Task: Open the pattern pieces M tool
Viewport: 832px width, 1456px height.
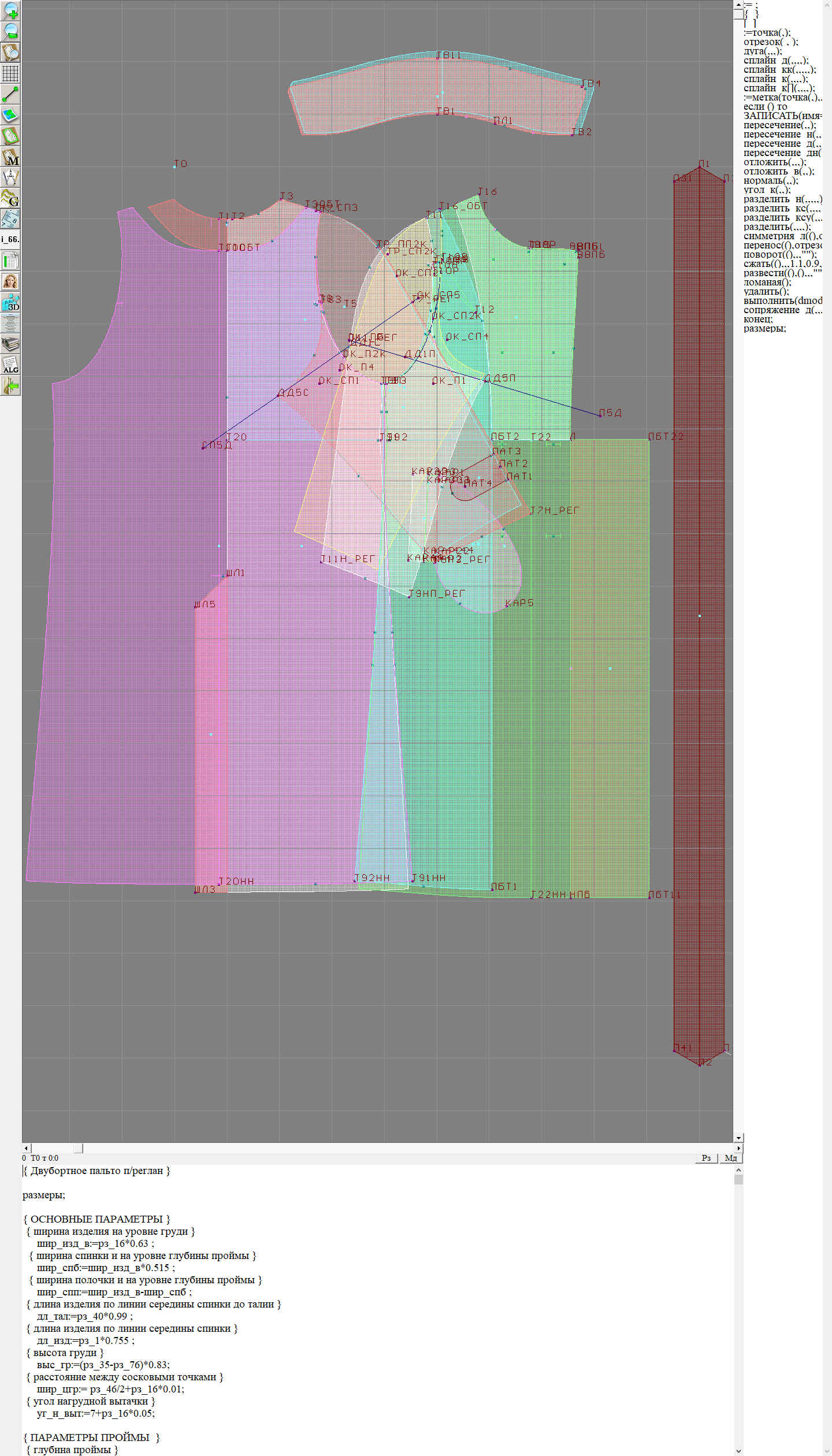Action: point(10,157)
